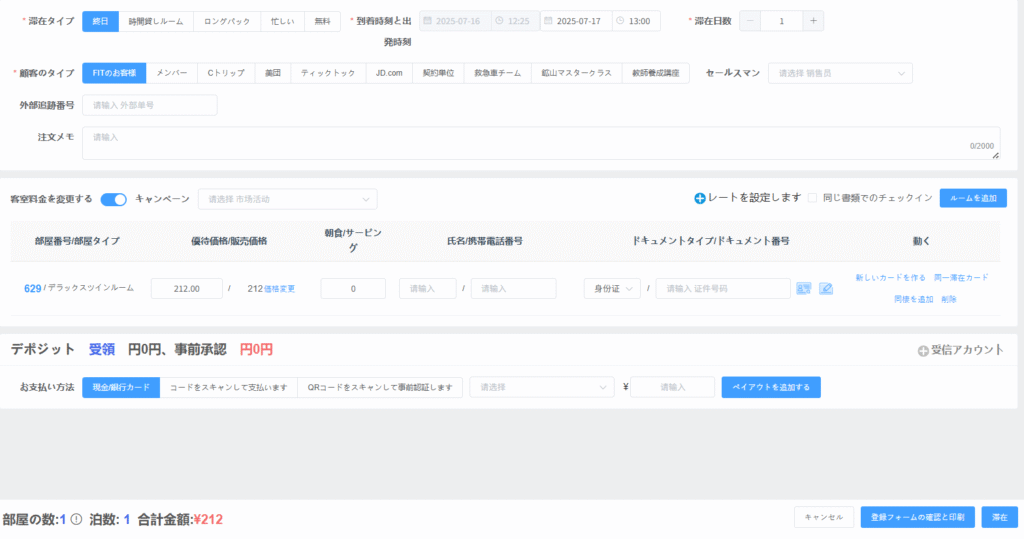
Task: Select 忙しい stay type
Action: click(x=282, y=21)
